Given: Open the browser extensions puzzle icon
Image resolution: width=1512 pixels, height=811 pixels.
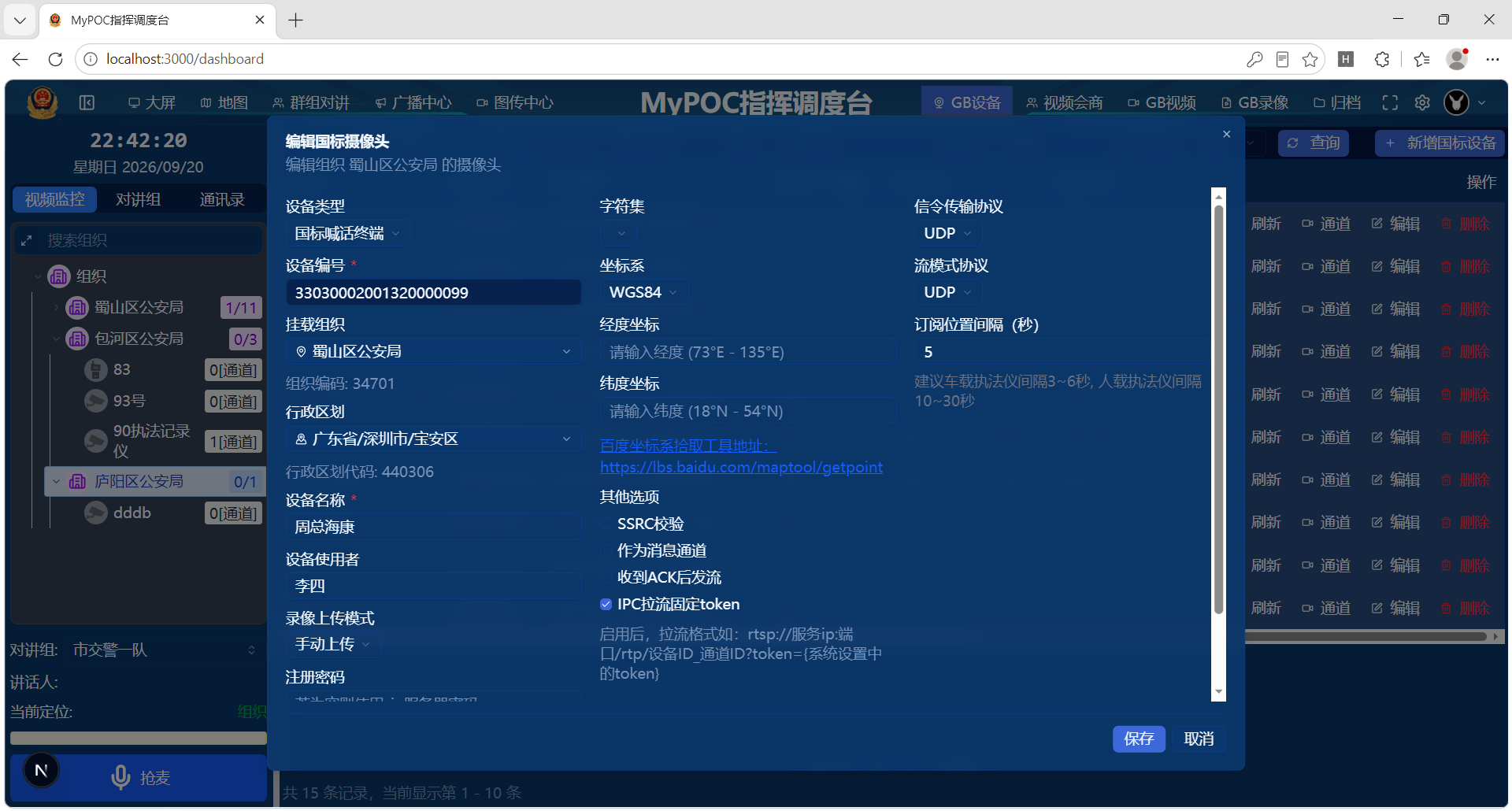Looking at the screenshot, I should click(1381, 59).
